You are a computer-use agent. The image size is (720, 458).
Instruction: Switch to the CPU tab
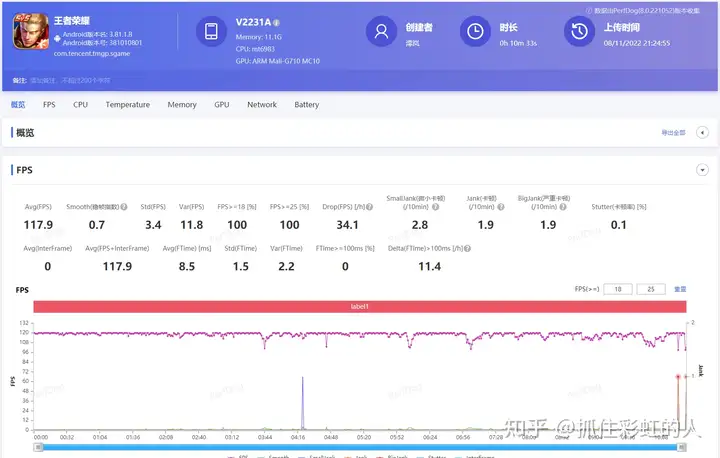click(x=80, y=105)
